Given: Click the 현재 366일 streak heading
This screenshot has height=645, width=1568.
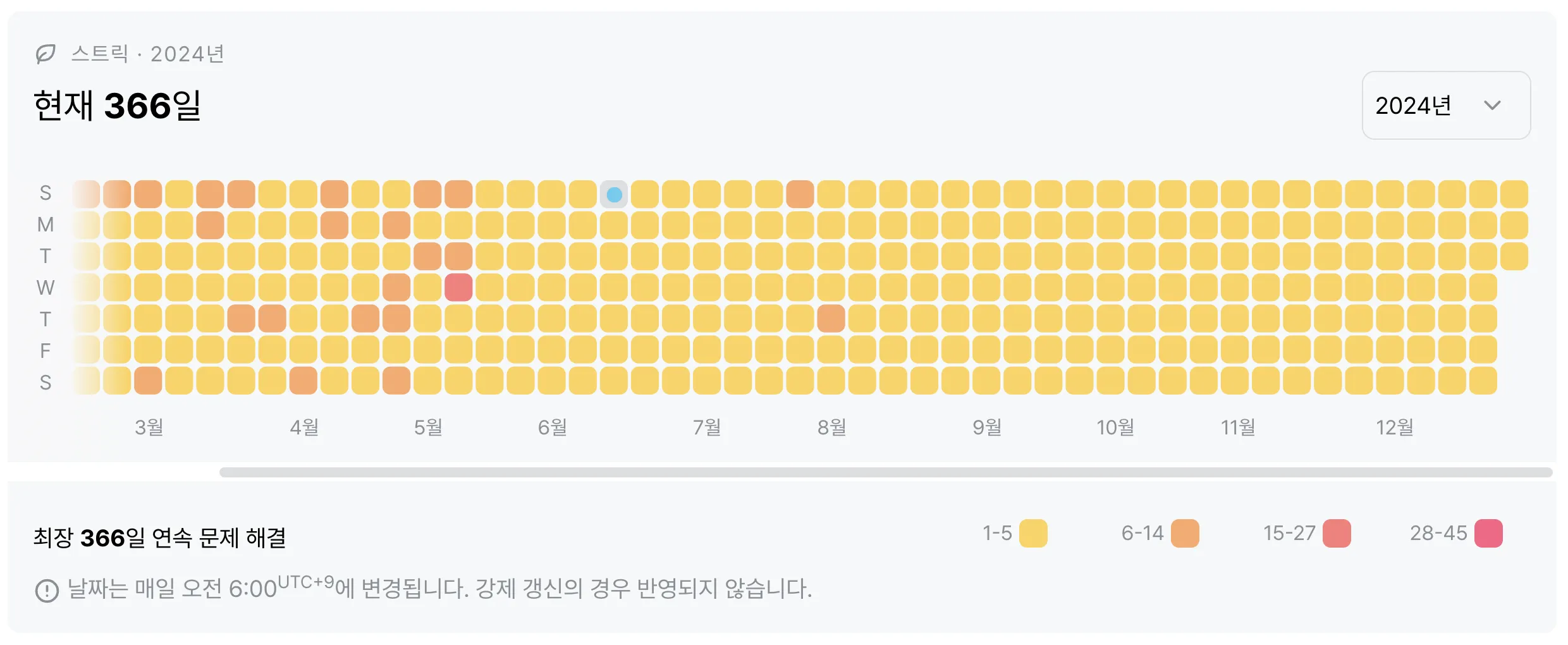Looking at the screenshot, I should (x=118, y=106).
